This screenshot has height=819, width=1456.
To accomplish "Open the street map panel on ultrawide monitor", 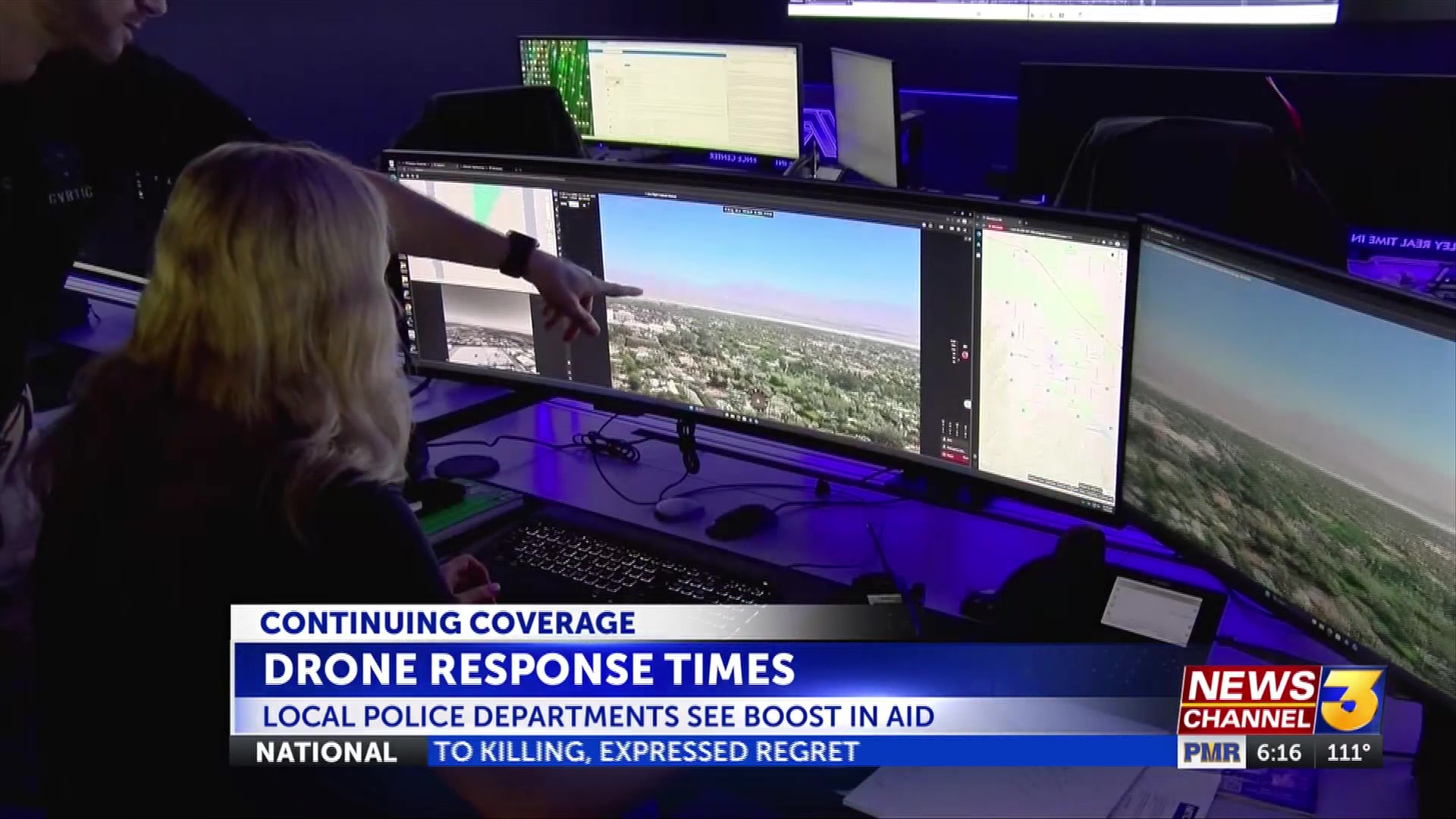I will [1053, 364].
